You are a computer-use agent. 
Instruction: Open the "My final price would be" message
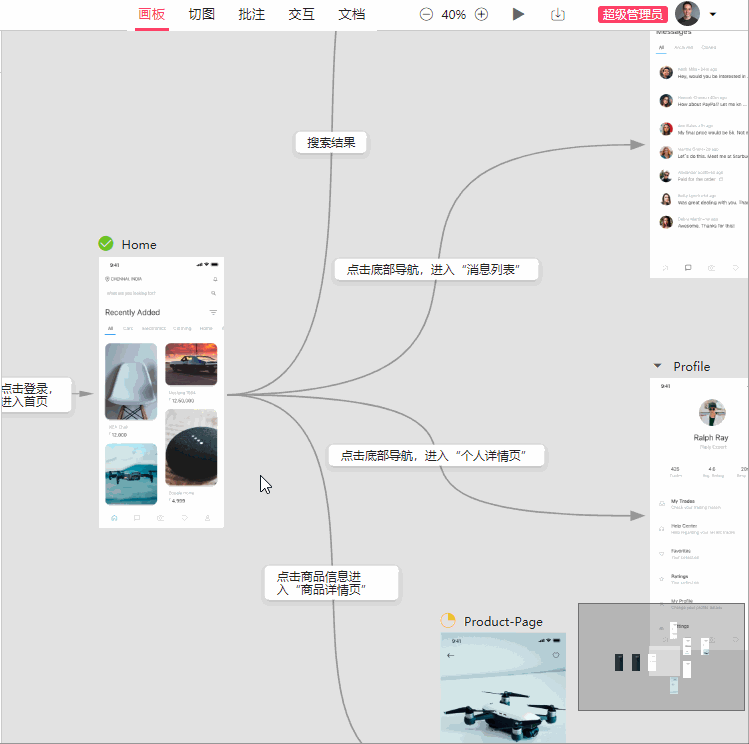pos(701,129)
